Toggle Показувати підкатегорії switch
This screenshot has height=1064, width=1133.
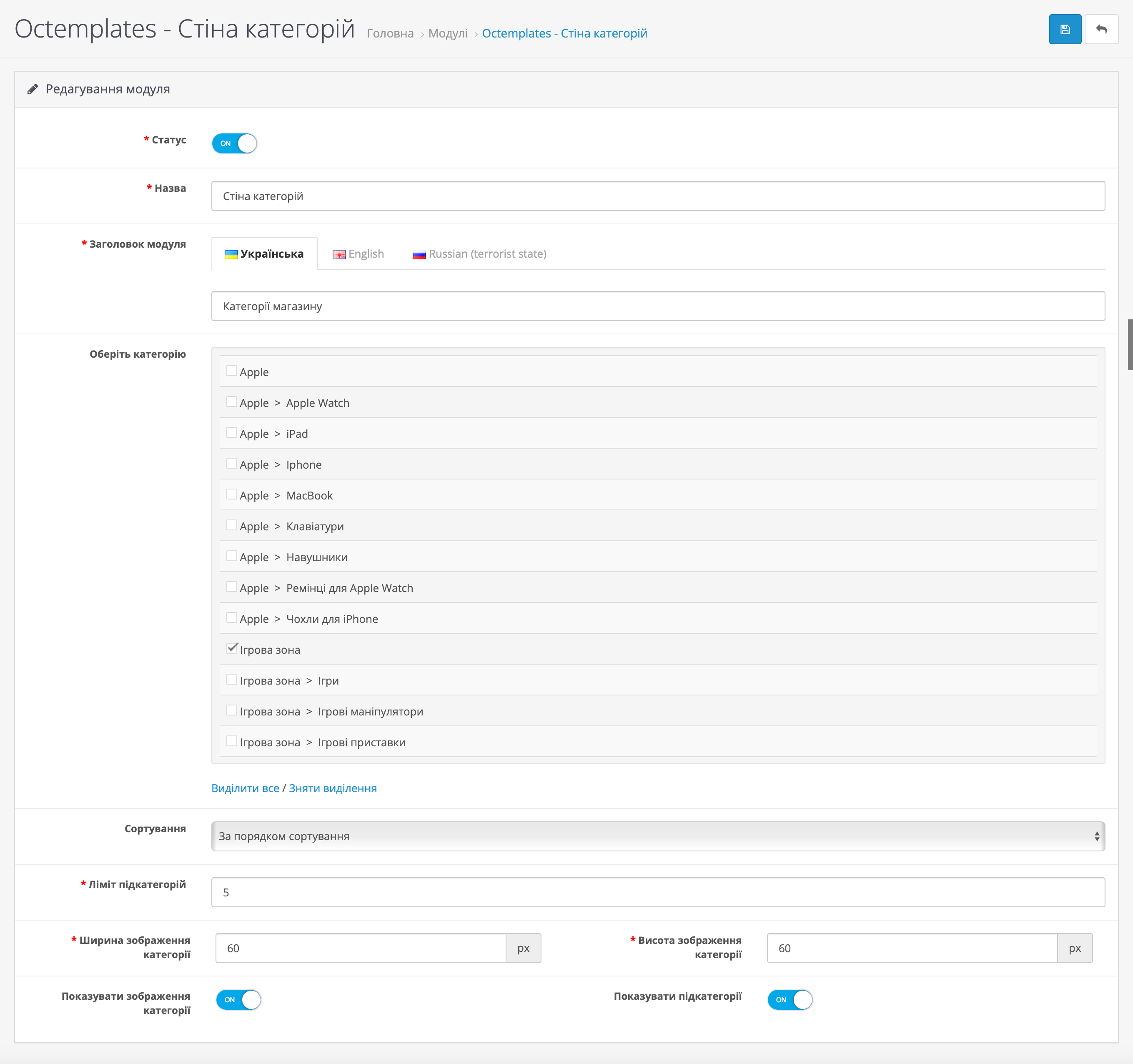(x=790, y=1000)
